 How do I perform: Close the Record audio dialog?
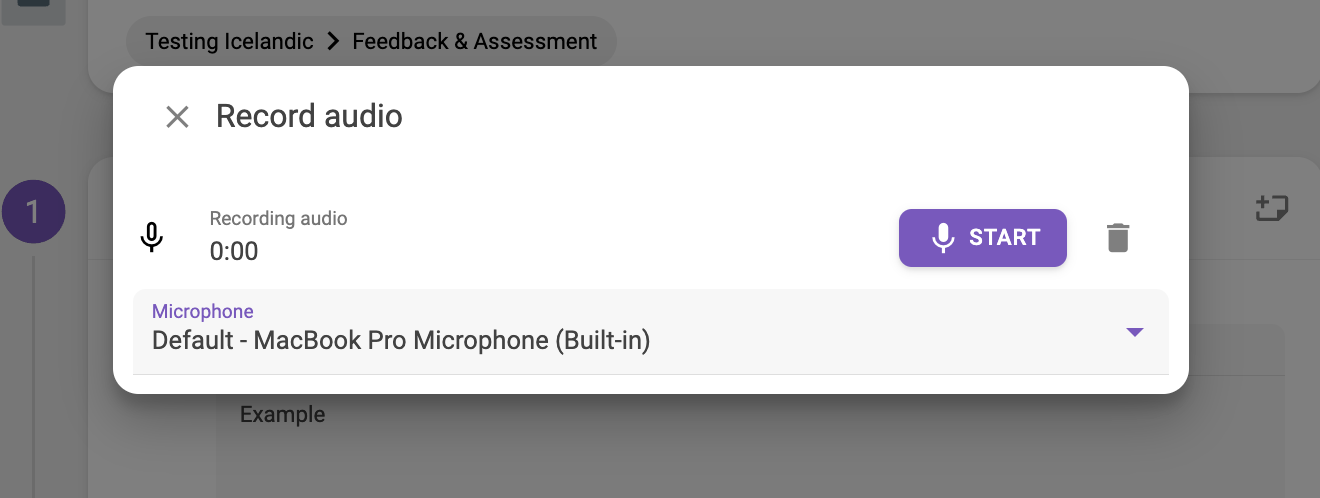(177, 117)
